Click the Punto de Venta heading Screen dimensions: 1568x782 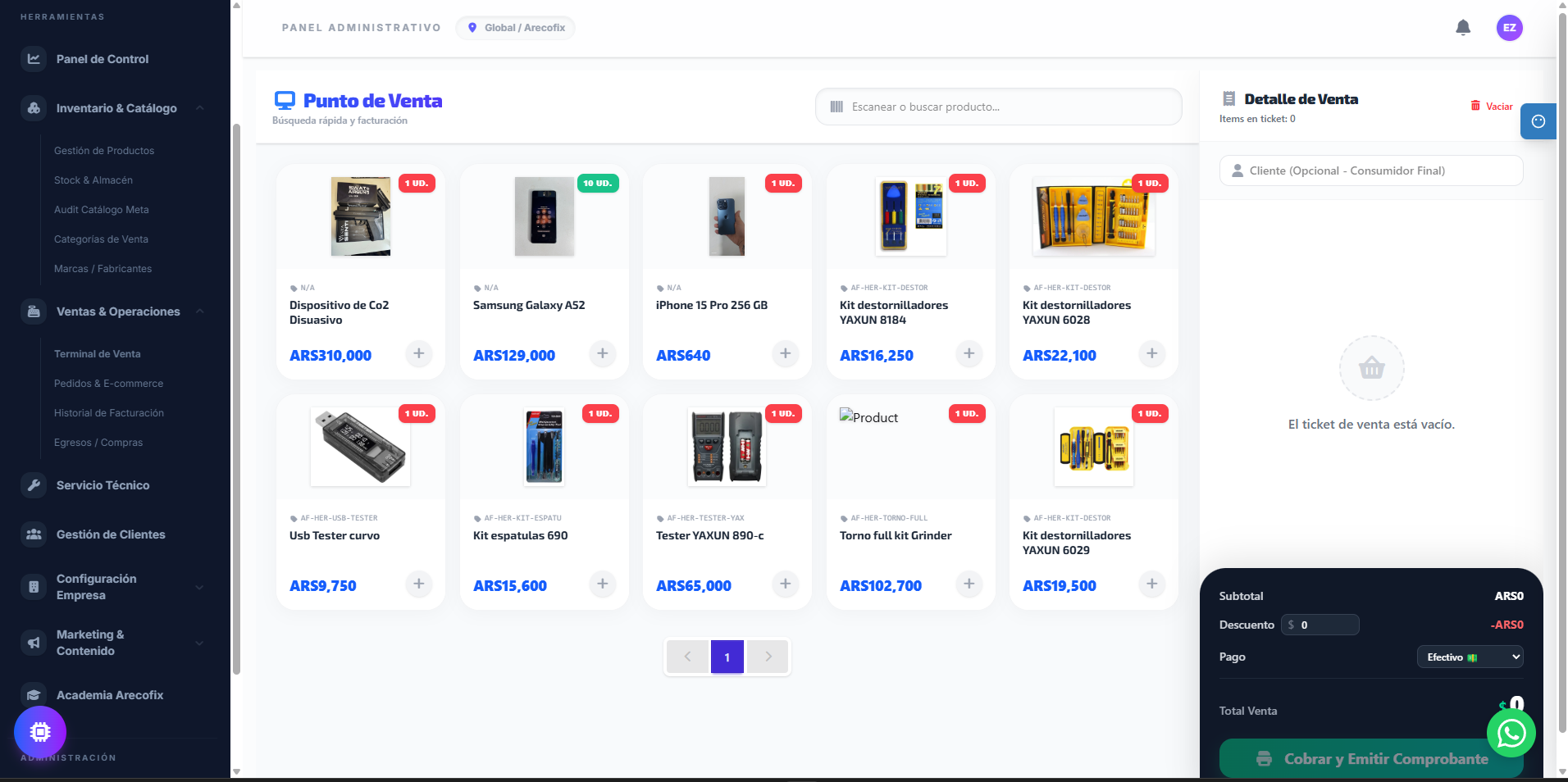372,101
